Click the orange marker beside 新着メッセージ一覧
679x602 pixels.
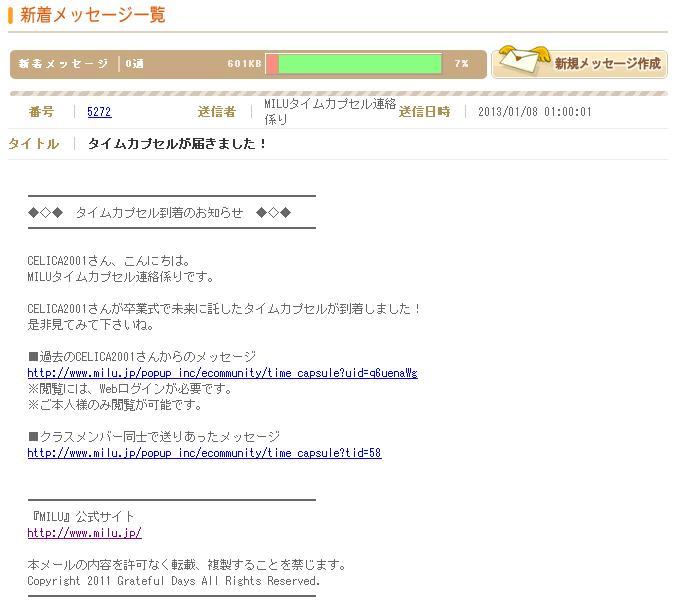pyautogui.click(x=11, y=15)
